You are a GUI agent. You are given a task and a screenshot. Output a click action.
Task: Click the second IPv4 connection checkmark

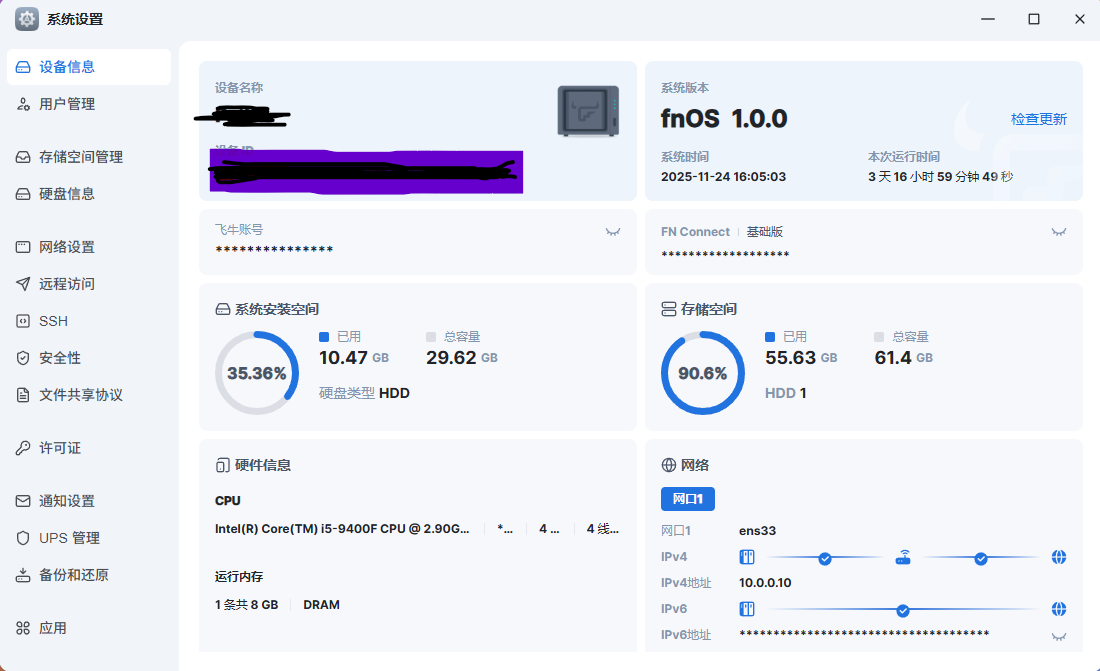pyautogui.click(x=981, y=559)
